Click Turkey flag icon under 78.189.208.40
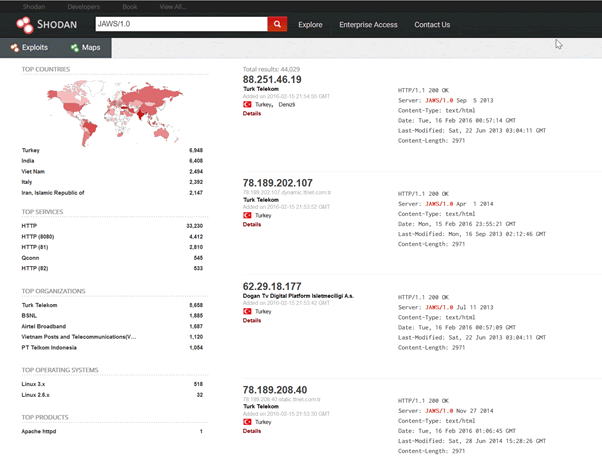 coord(248,422)
